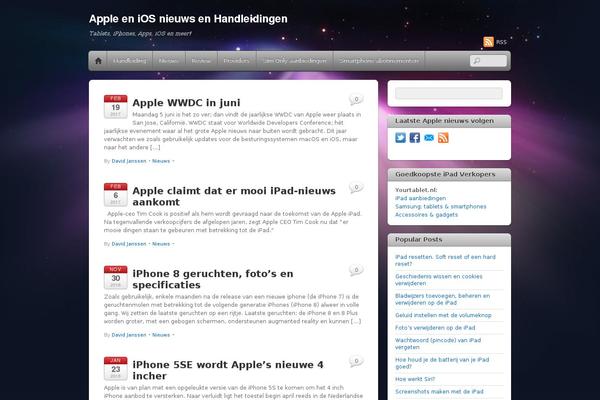Open Screenshots maken met de iPad link
600x400 pixels.
coord(439,392)
